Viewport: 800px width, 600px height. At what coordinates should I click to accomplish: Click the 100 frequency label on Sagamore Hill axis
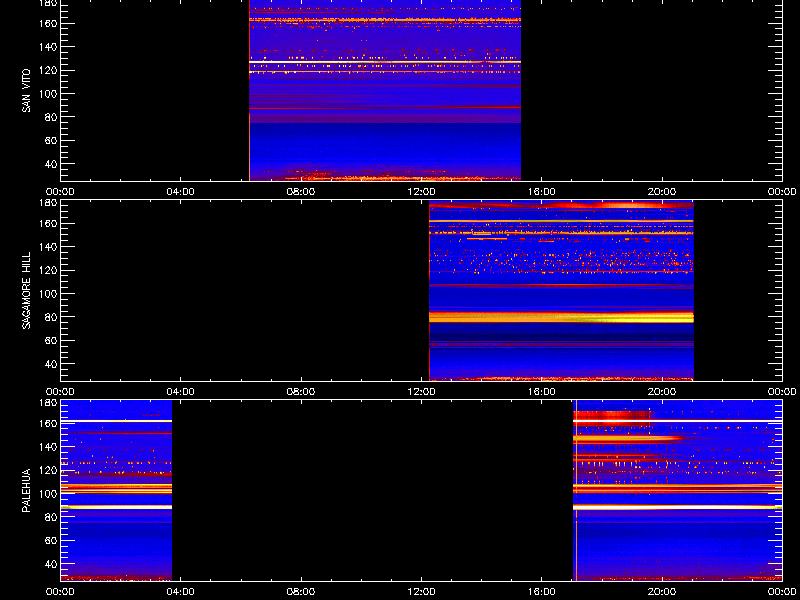48,294
